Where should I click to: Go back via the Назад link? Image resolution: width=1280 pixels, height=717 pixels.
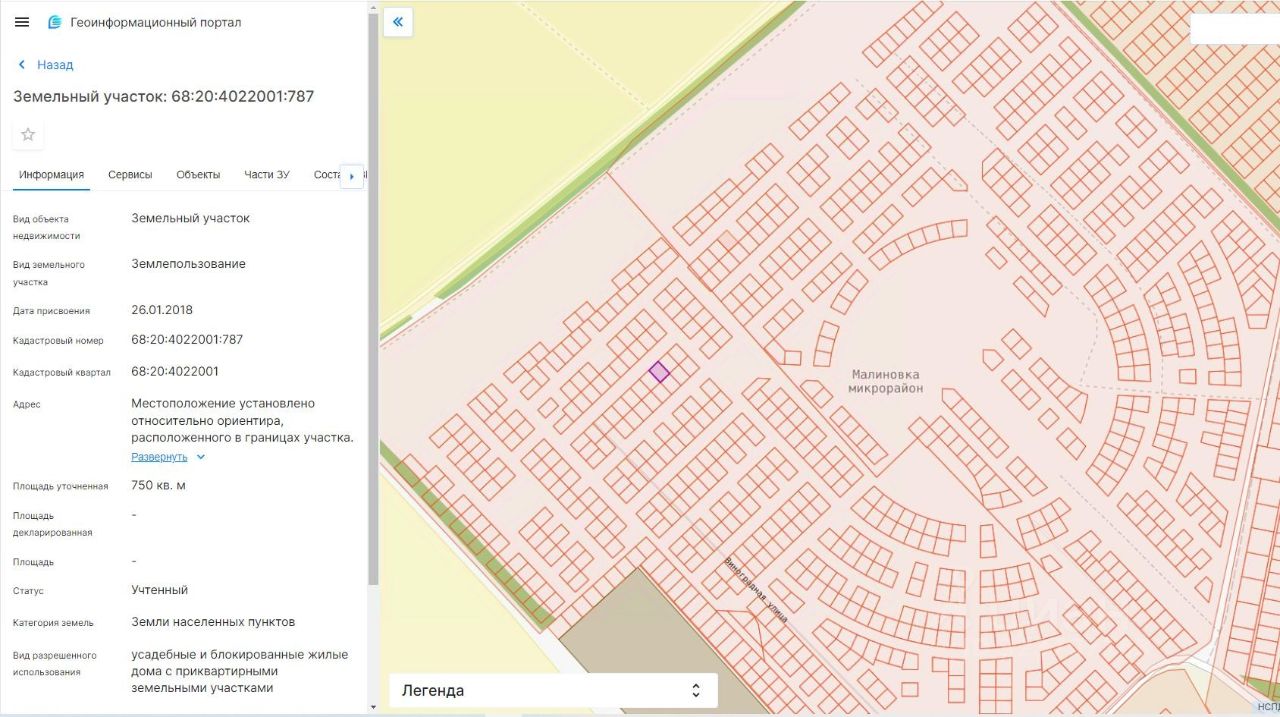[55, 65]
